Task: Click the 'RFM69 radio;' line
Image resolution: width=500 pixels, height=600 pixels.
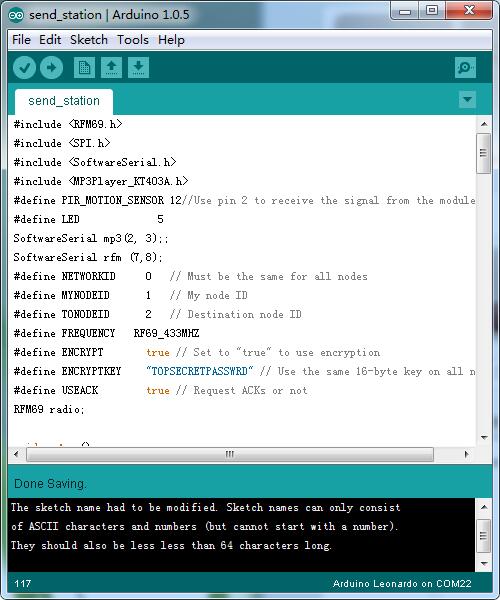Action: (49, 409)
